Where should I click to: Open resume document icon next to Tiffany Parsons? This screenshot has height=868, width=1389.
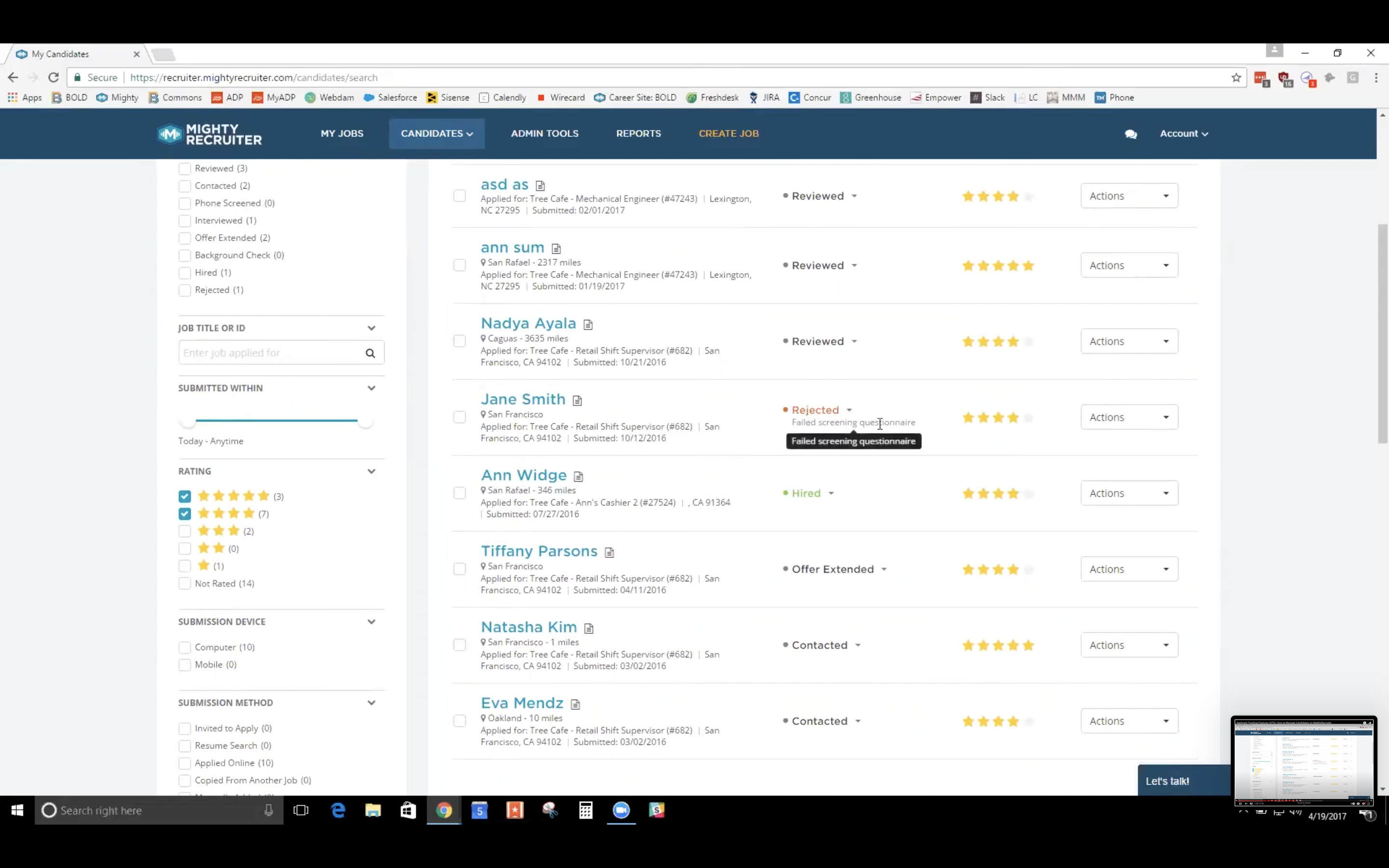[610, 552]
